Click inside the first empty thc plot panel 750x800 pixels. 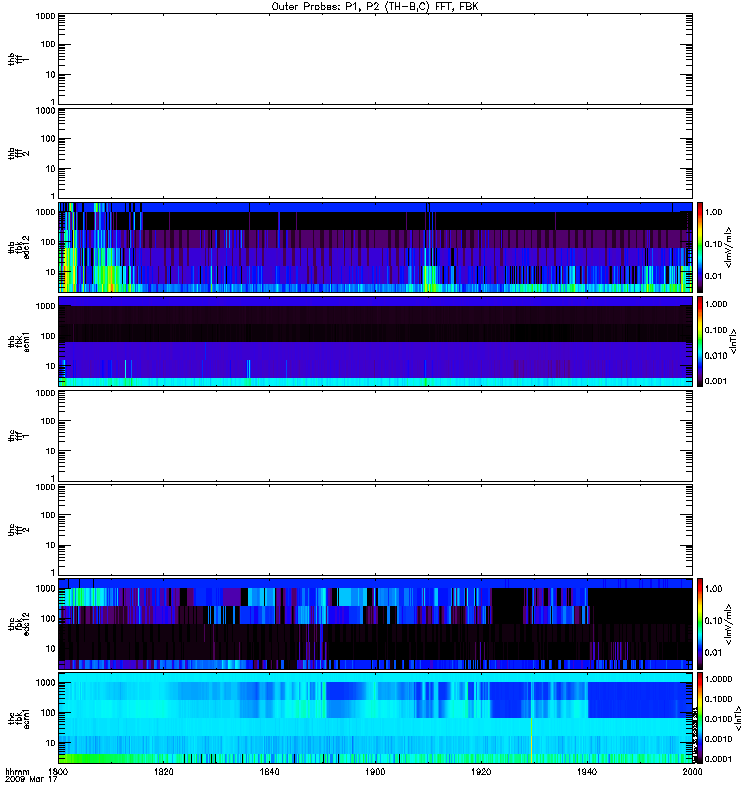[x=375, y=436]
